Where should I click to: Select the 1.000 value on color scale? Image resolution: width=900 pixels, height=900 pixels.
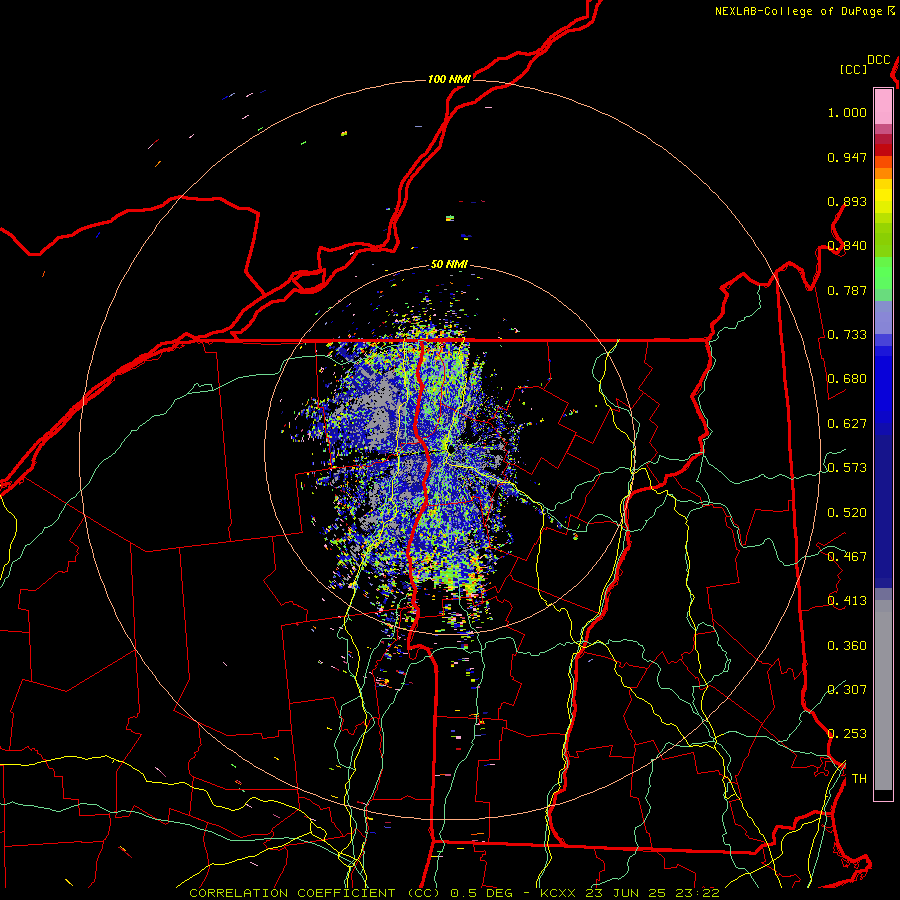847,112
